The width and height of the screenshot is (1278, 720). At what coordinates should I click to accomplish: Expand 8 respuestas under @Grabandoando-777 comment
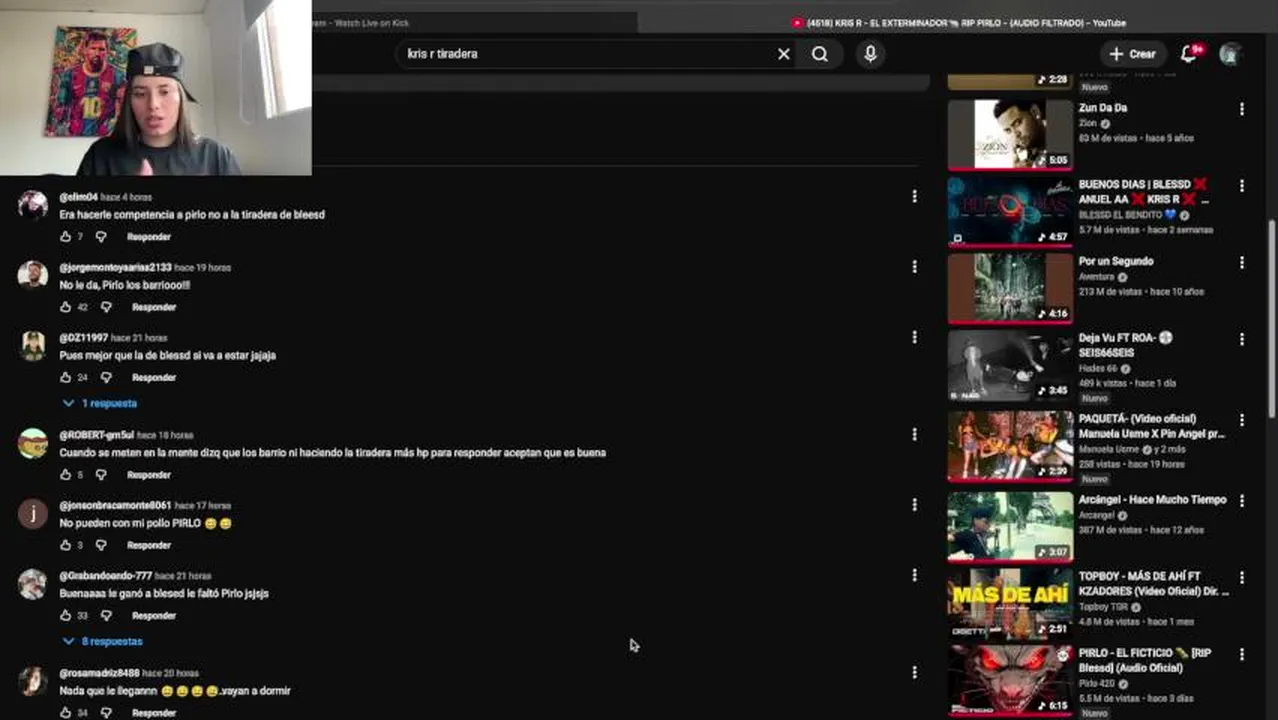click(104, 641)
